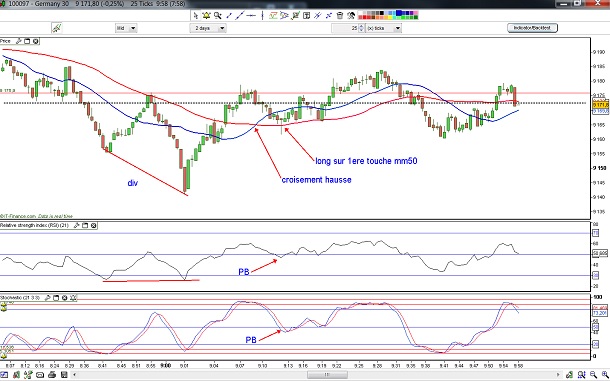Screen dimensions: 610x381
Task: Click the horizontal chart scrollbar thumb
Action: tap(327, 375)
